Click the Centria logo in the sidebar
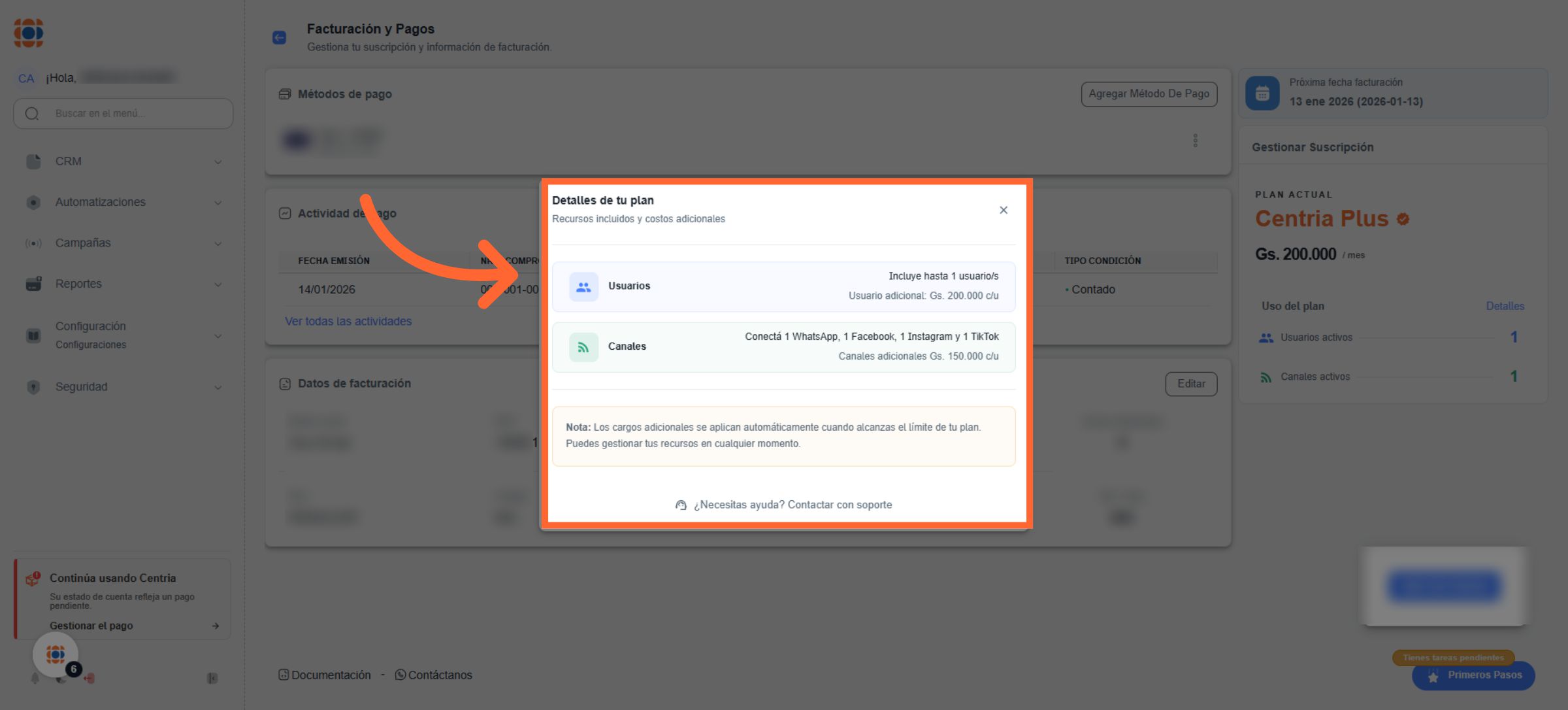1568x710 pixels. click(29, 33)
